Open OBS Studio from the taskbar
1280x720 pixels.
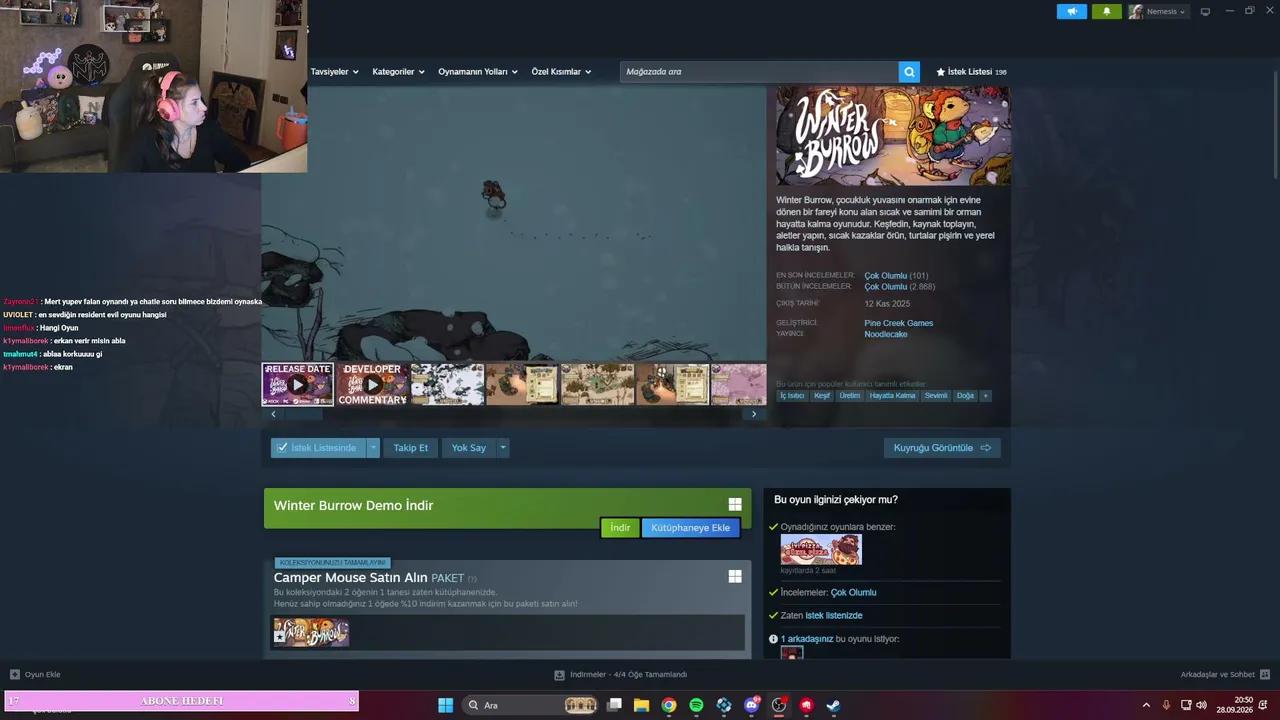tap(779, 705)
